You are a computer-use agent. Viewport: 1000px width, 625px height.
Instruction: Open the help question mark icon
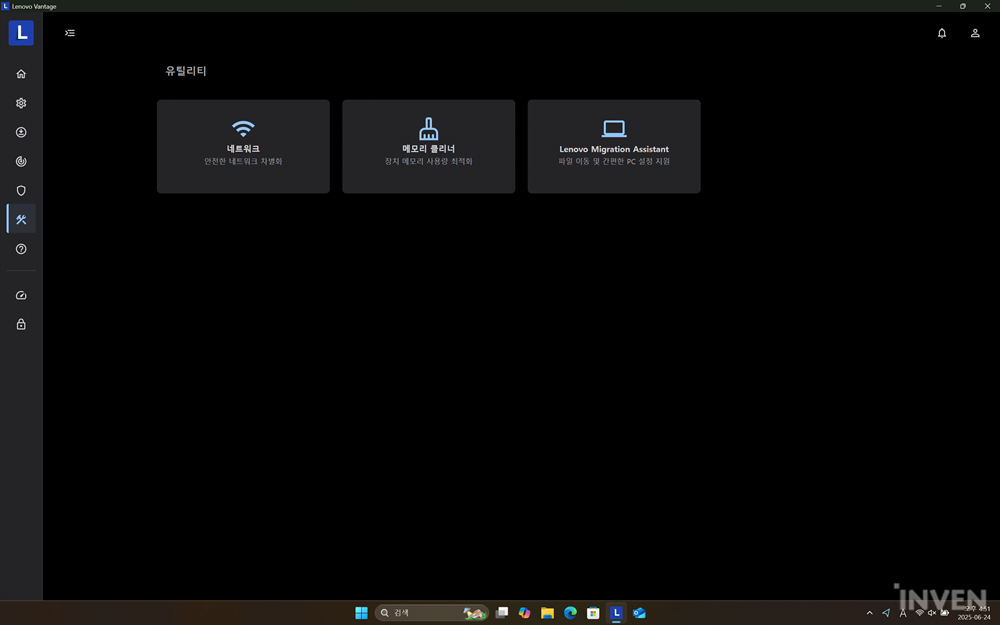coord(21,249)
